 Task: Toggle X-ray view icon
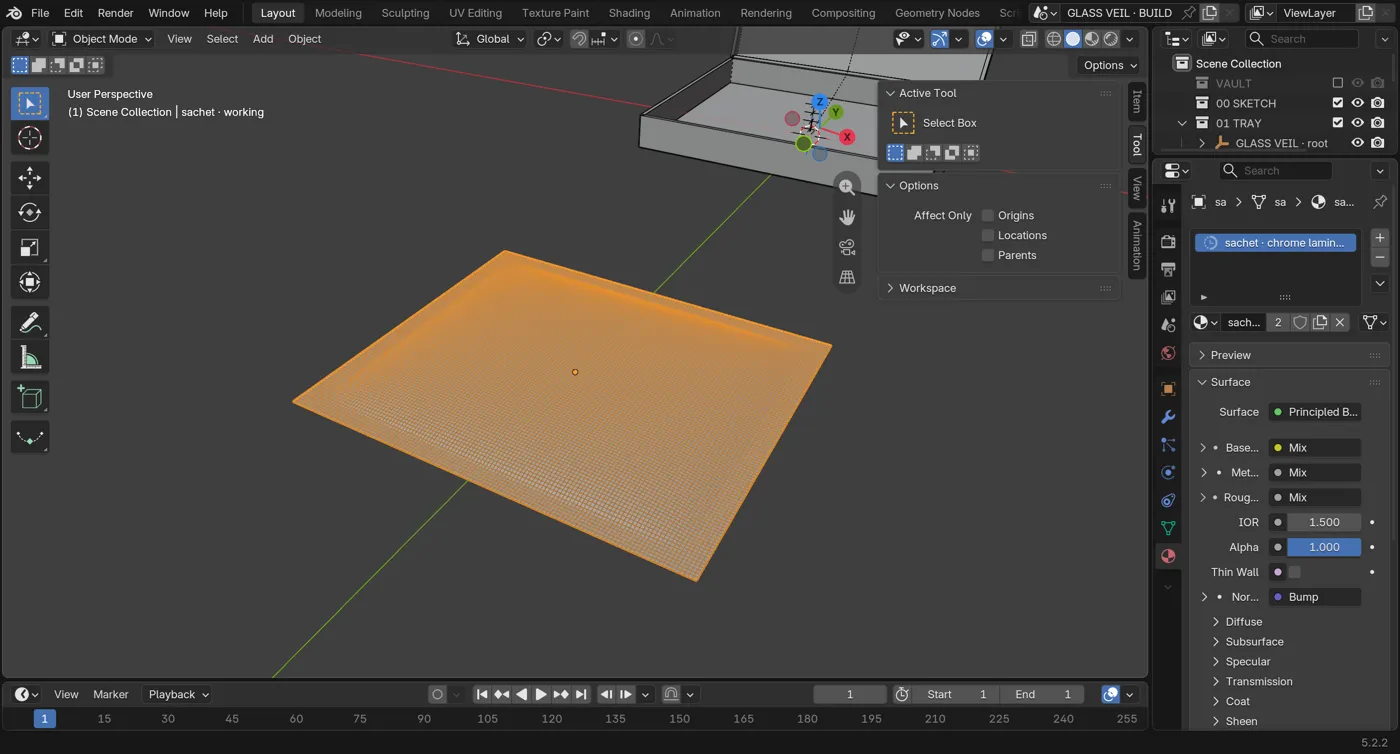pyautogui.click(x=1028, y=39)
